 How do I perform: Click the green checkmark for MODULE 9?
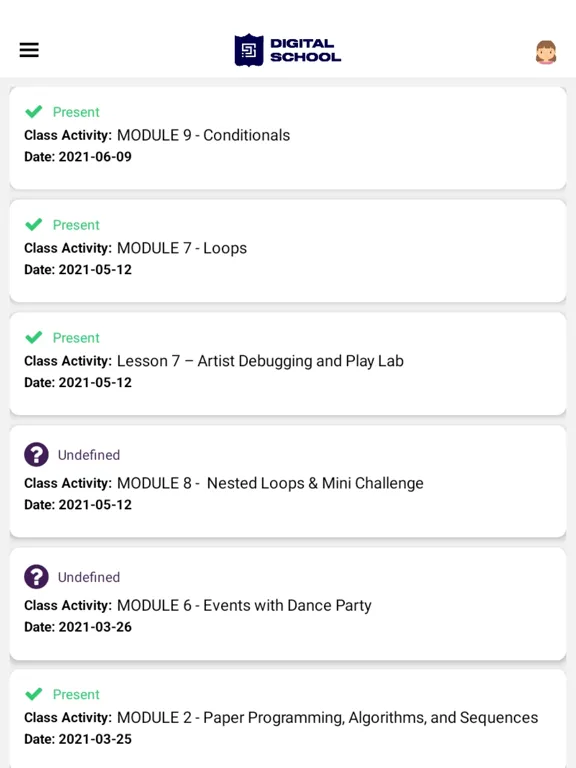tap(34, 112)
